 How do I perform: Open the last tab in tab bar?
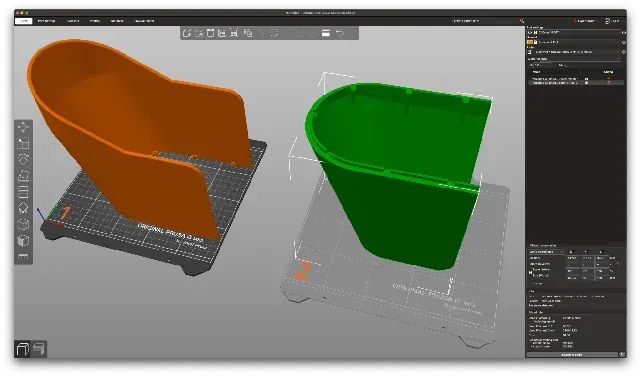[144, 21]
